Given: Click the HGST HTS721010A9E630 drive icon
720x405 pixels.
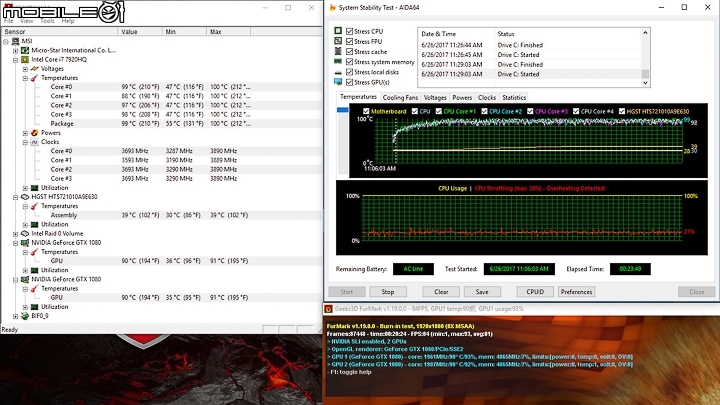Looking at the screenshot, I should click(25, 197).
